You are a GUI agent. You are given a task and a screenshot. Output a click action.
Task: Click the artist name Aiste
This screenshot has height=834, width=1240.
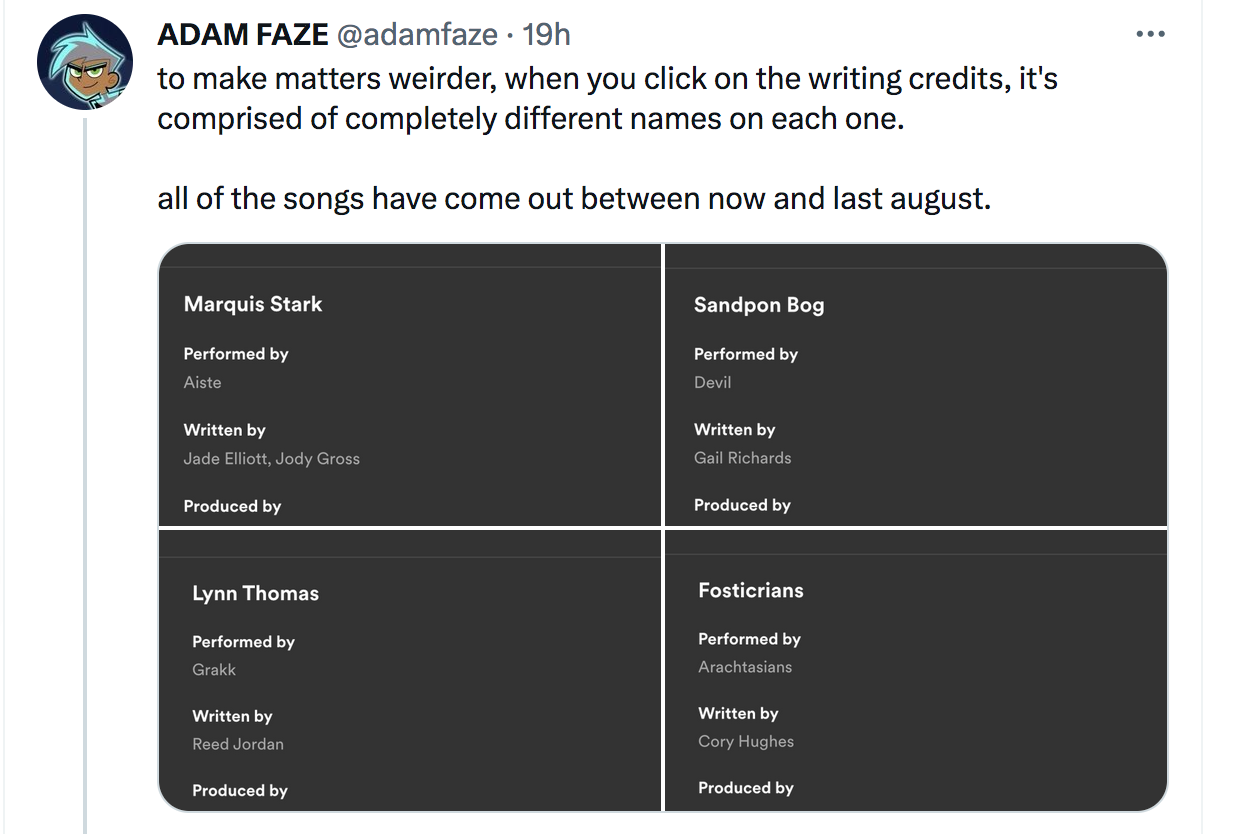coord(202,382)
